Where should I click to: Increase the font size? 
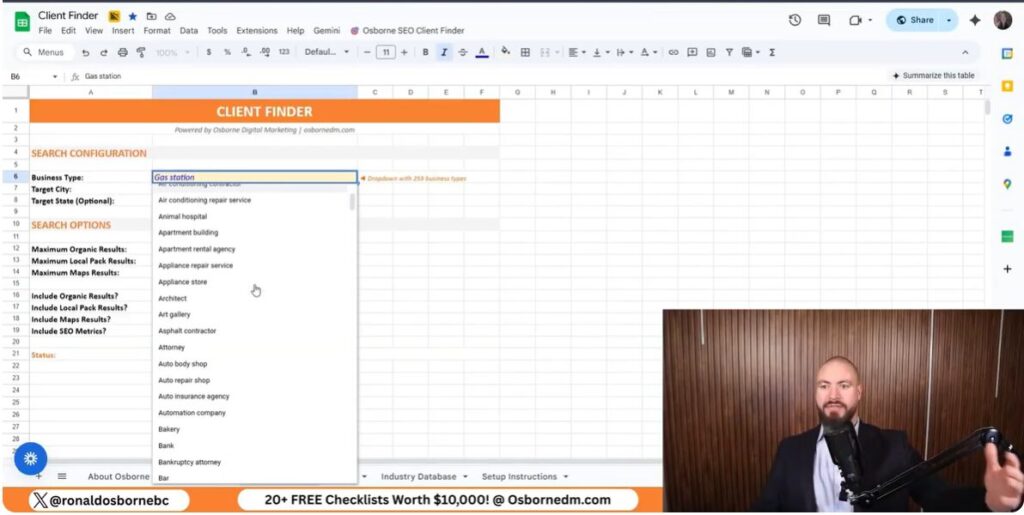click(404, 52)
